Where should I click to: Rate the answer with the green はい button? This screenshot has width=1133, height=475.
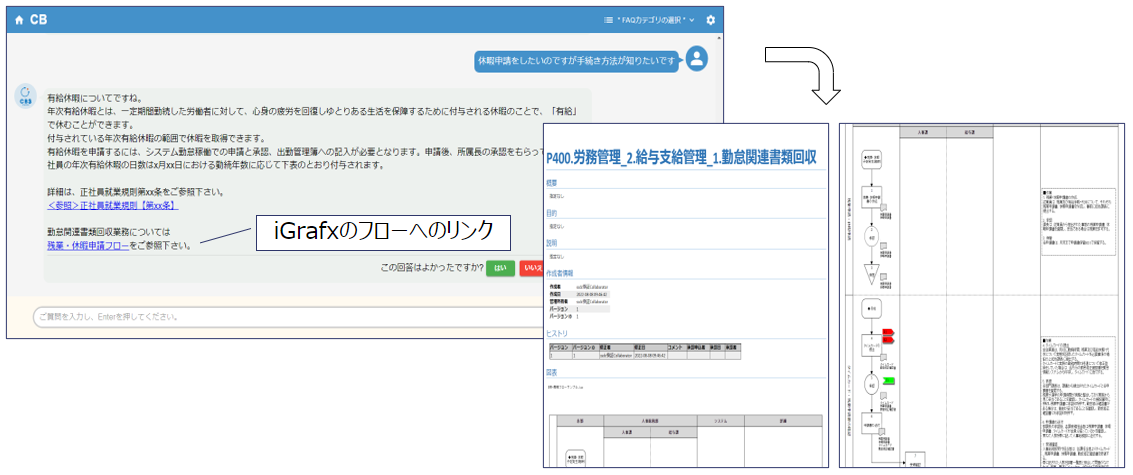pos(501,268)
